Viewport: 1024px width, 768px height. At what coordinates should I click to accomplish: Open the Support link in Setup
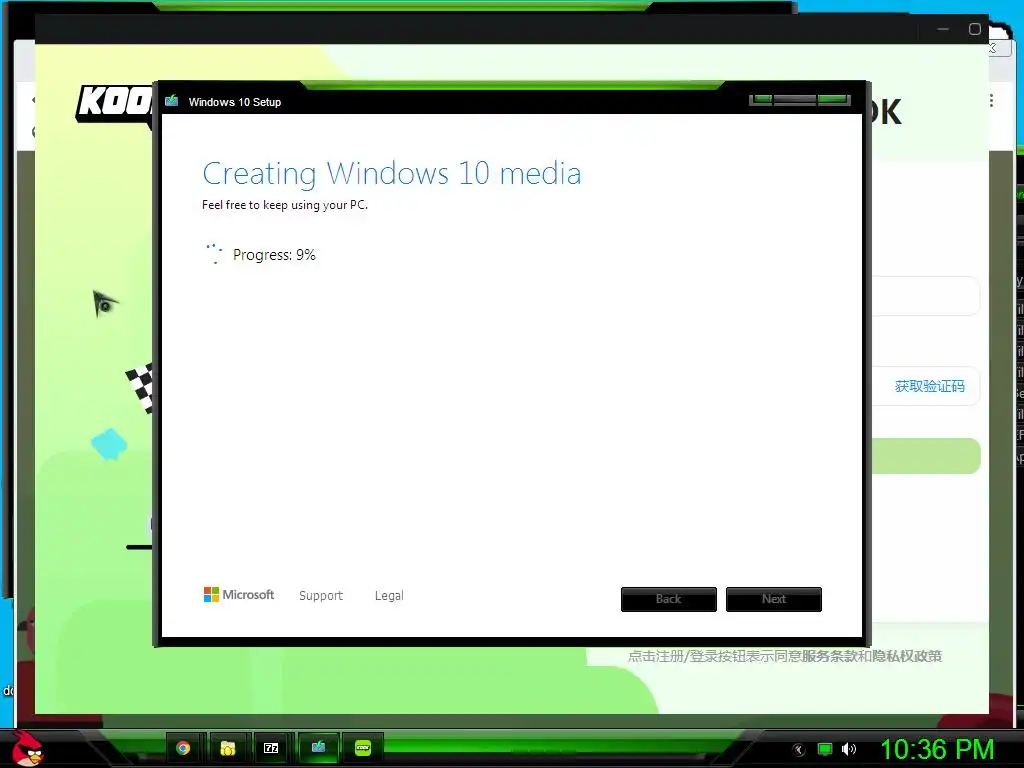click(x=321, y=596)
